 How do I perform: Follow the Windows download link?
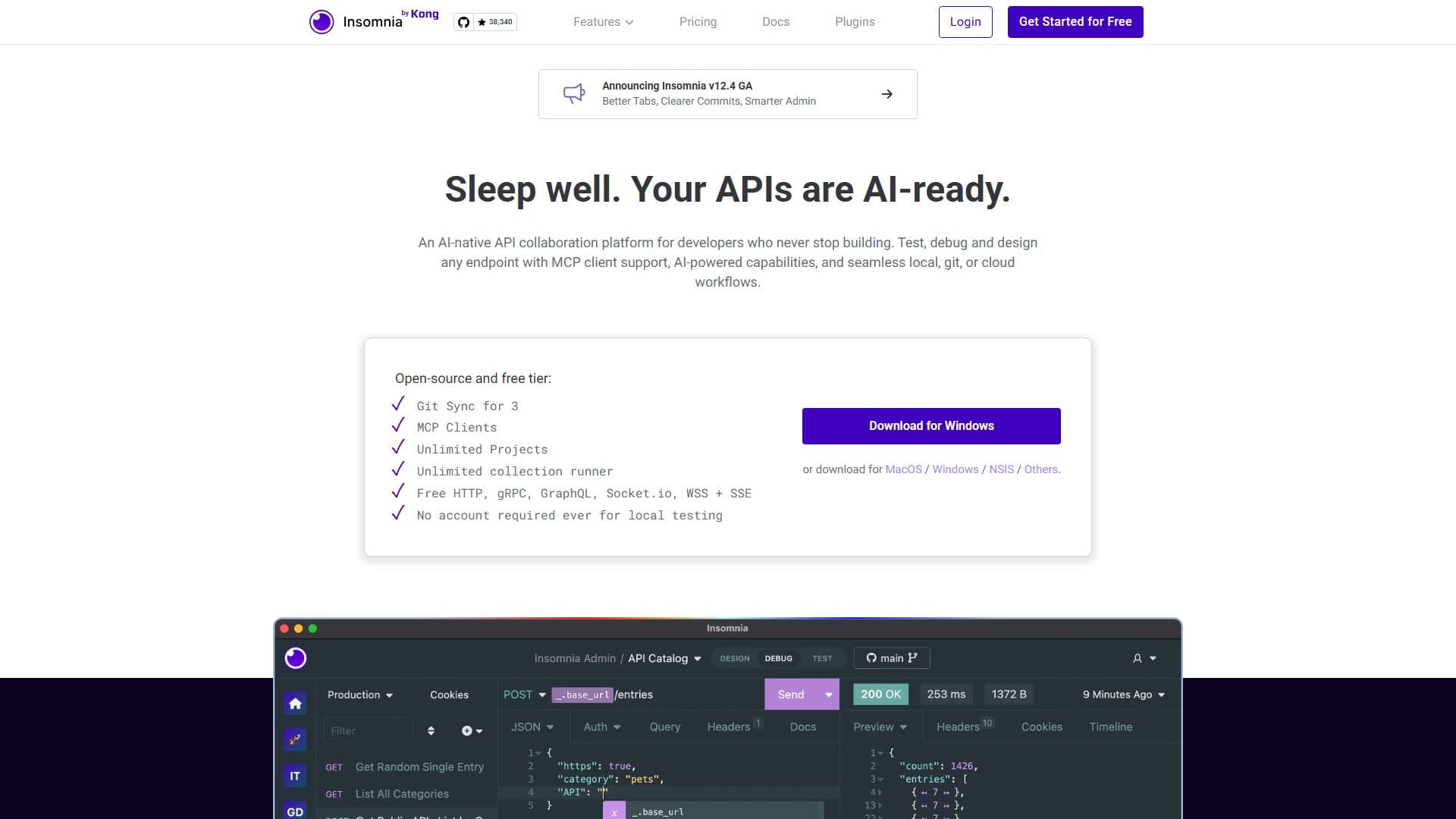955,469
